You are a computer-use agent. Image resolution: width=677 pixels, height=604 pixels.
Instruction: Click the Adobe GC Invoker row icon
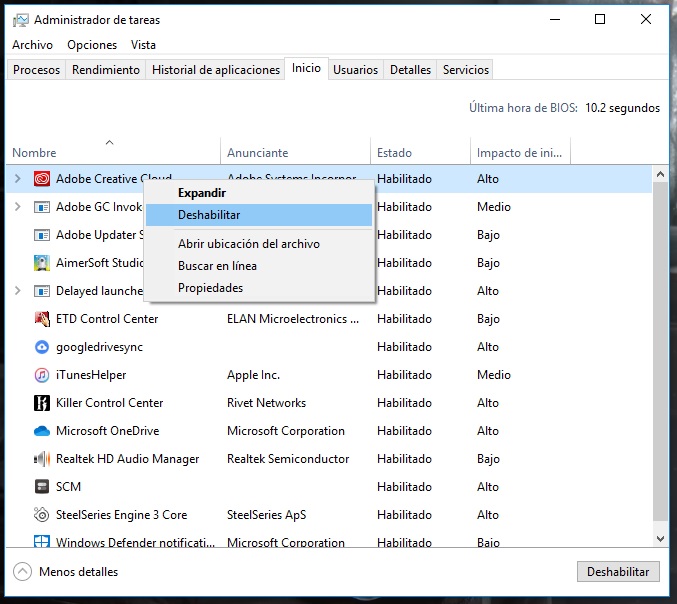point(42,207)
